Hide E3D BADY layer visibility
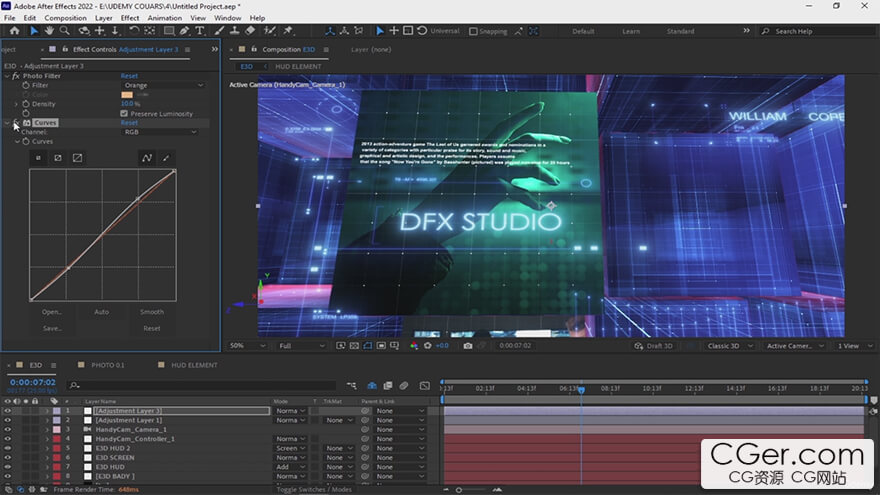 pos(7,476)
